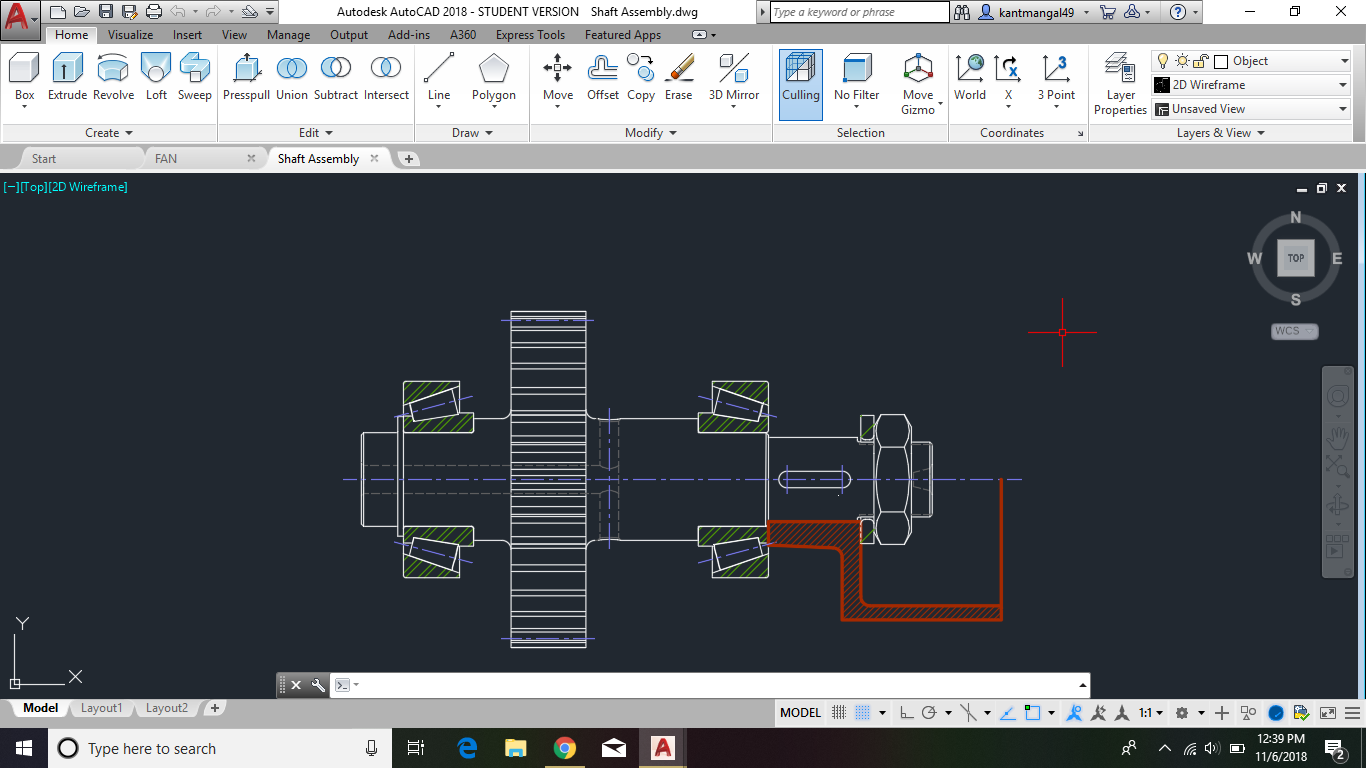Toggle the Culling selection option
Viewport: 1366px width, 768px height.
[x=800, y=84]
